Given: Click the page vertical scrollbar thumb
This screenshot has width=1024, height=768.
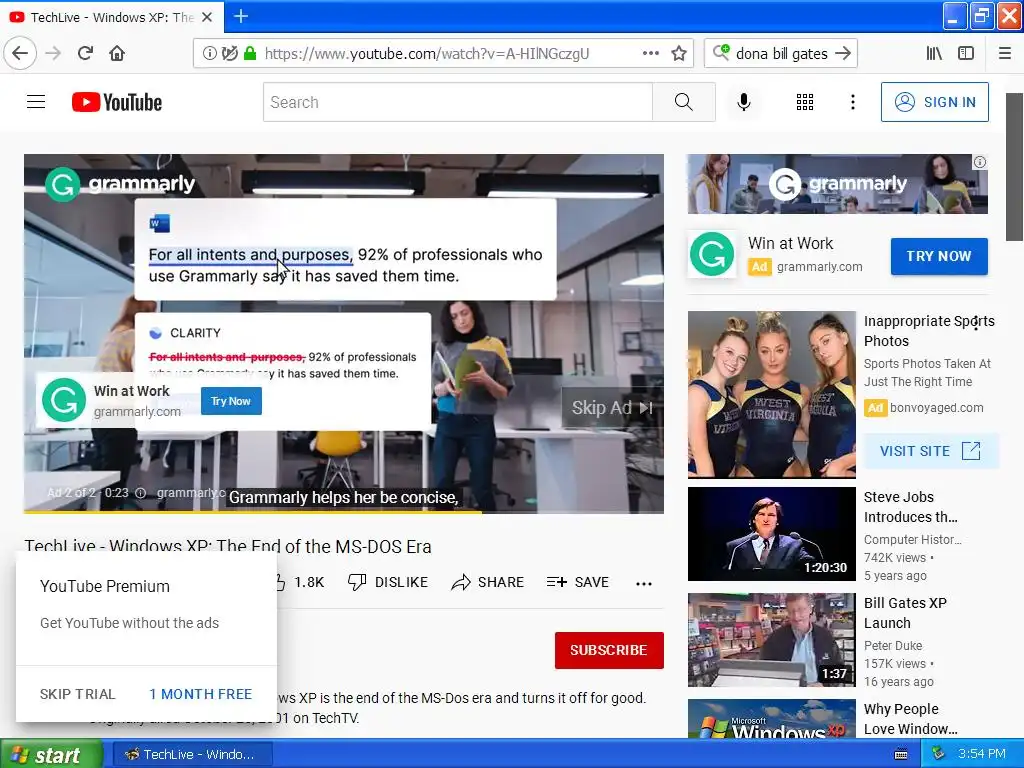Looking at the screenshot, I should coord(1014,167).
